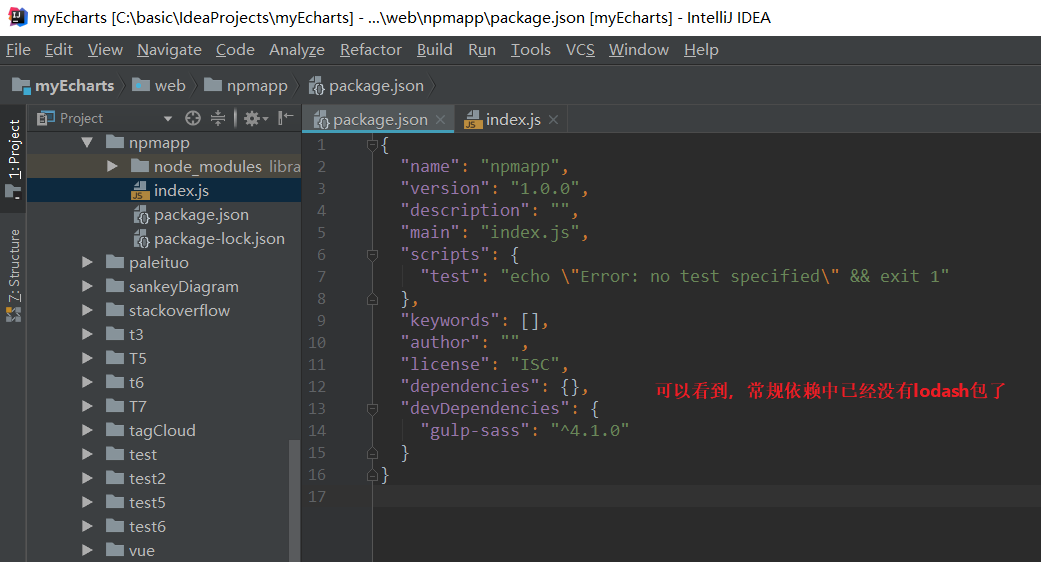Expand the sankeyDiagram folder arrow

(x=87, y=287)
